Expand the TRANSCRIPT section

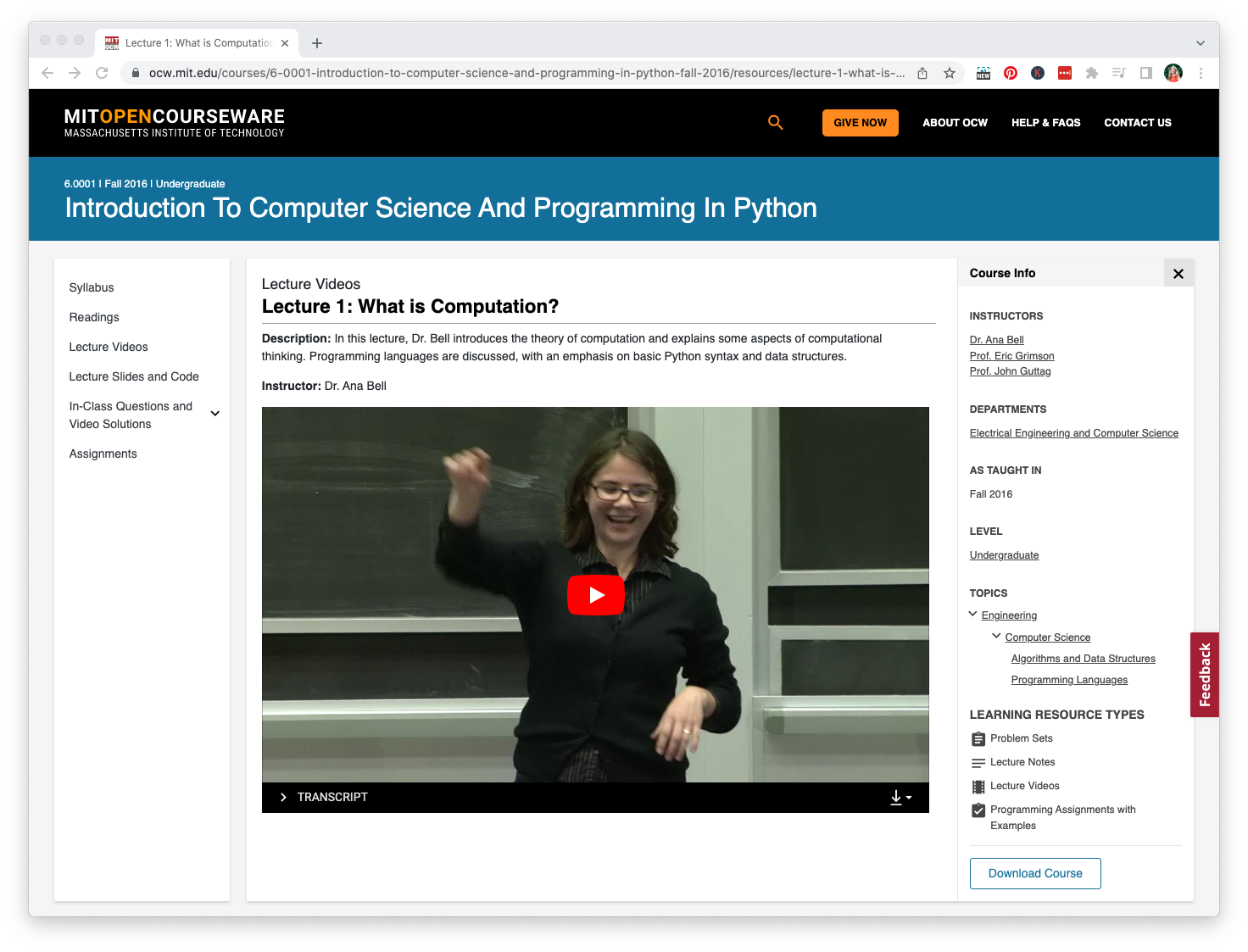[323, 798]
